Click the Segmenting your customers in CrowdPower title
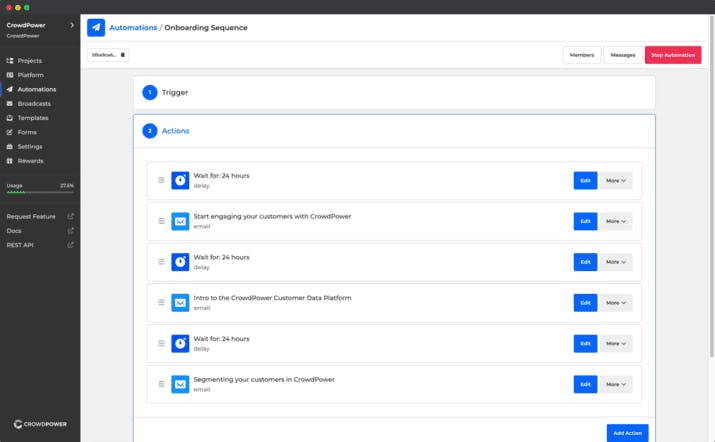Image resolution: width=715 pixels, height=442 pixels. 264,380
